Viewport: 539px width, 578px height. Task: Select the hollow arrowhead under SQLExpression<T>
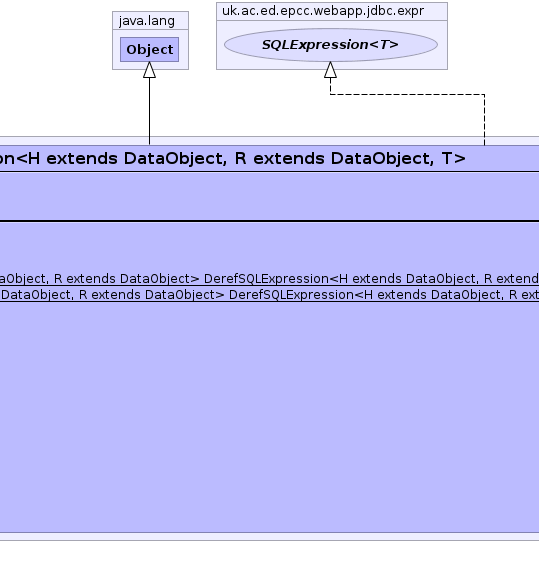[330, 70]
